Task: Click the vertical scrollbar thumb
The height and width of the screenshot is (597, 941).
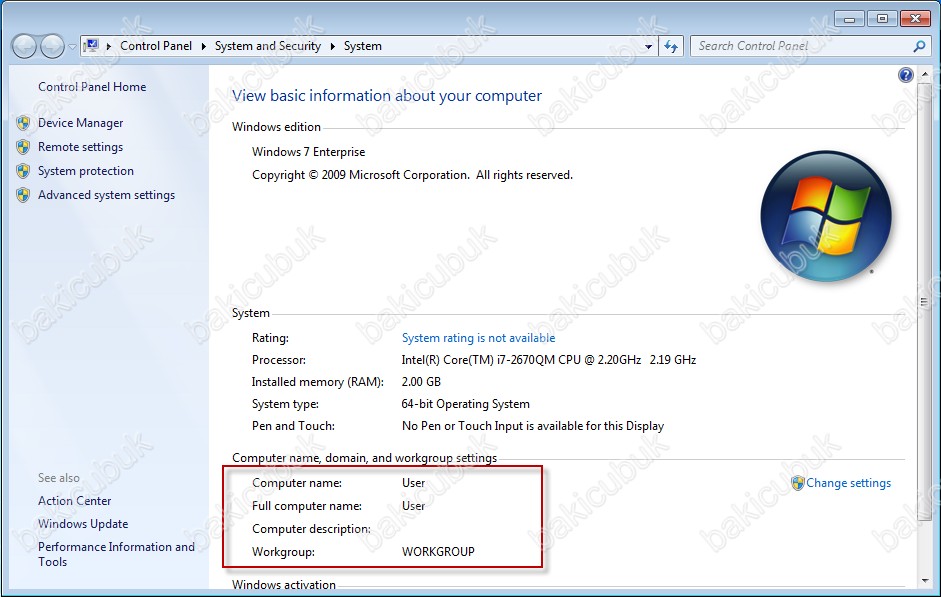Action: [925, 302]
